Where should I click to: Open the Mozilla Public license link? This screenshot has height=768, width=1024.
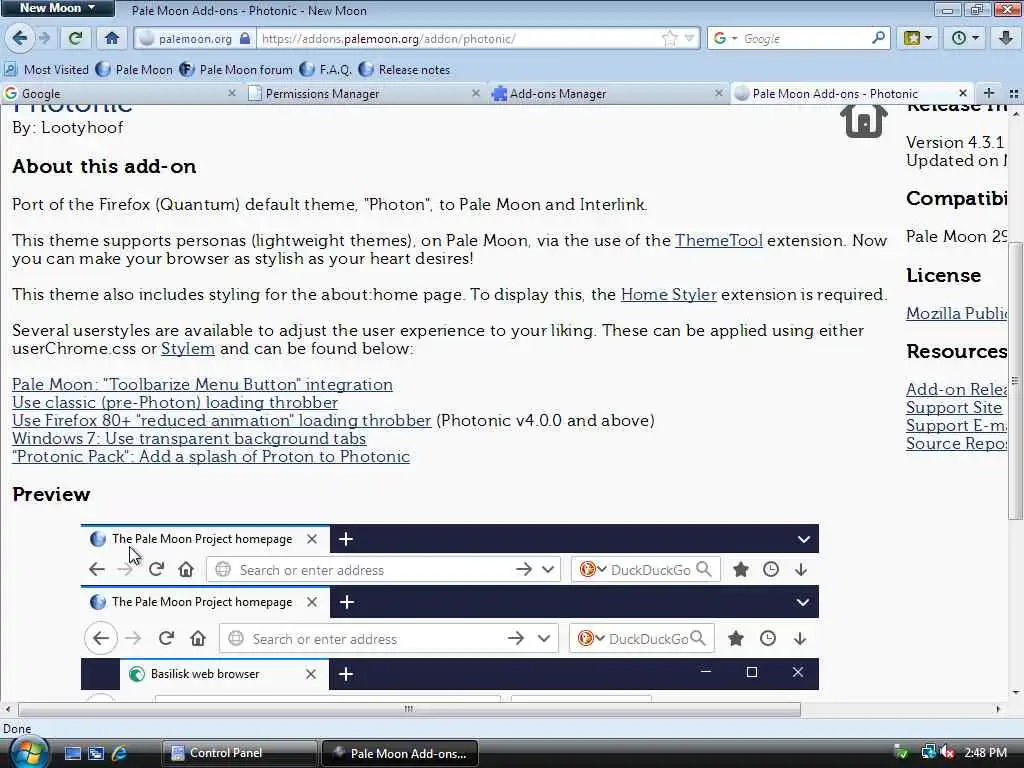click(x=956, y=313)
